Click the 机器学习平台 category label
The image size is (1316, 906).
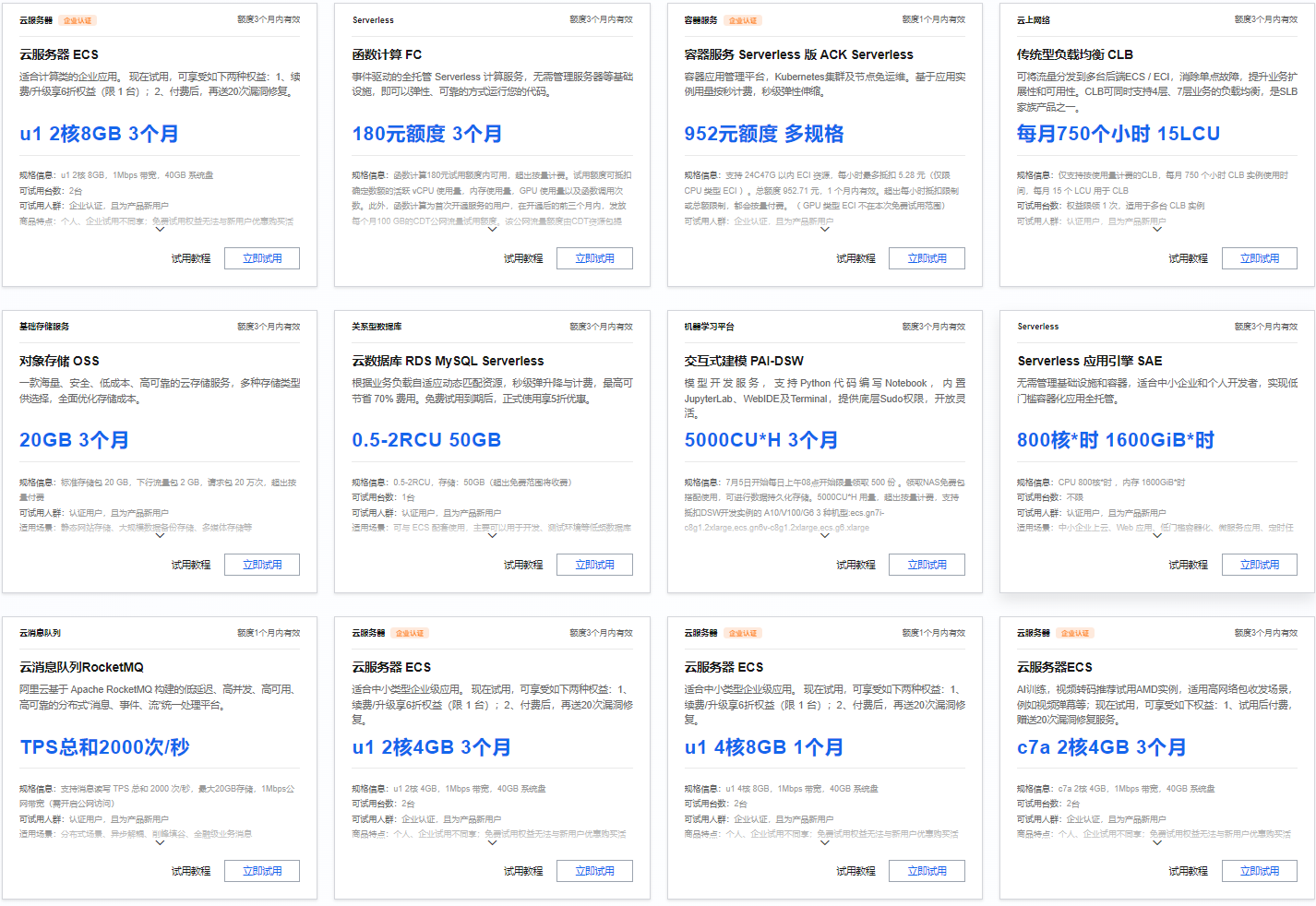(709, 327)
